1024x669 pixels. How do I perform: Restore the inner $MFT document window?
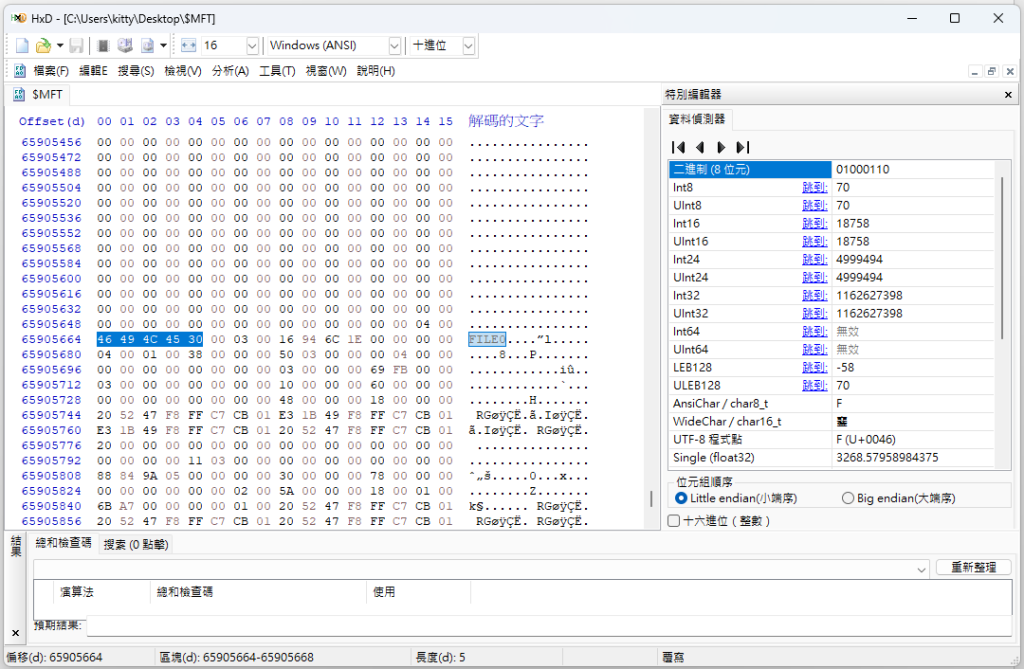[x=992, y=71]
